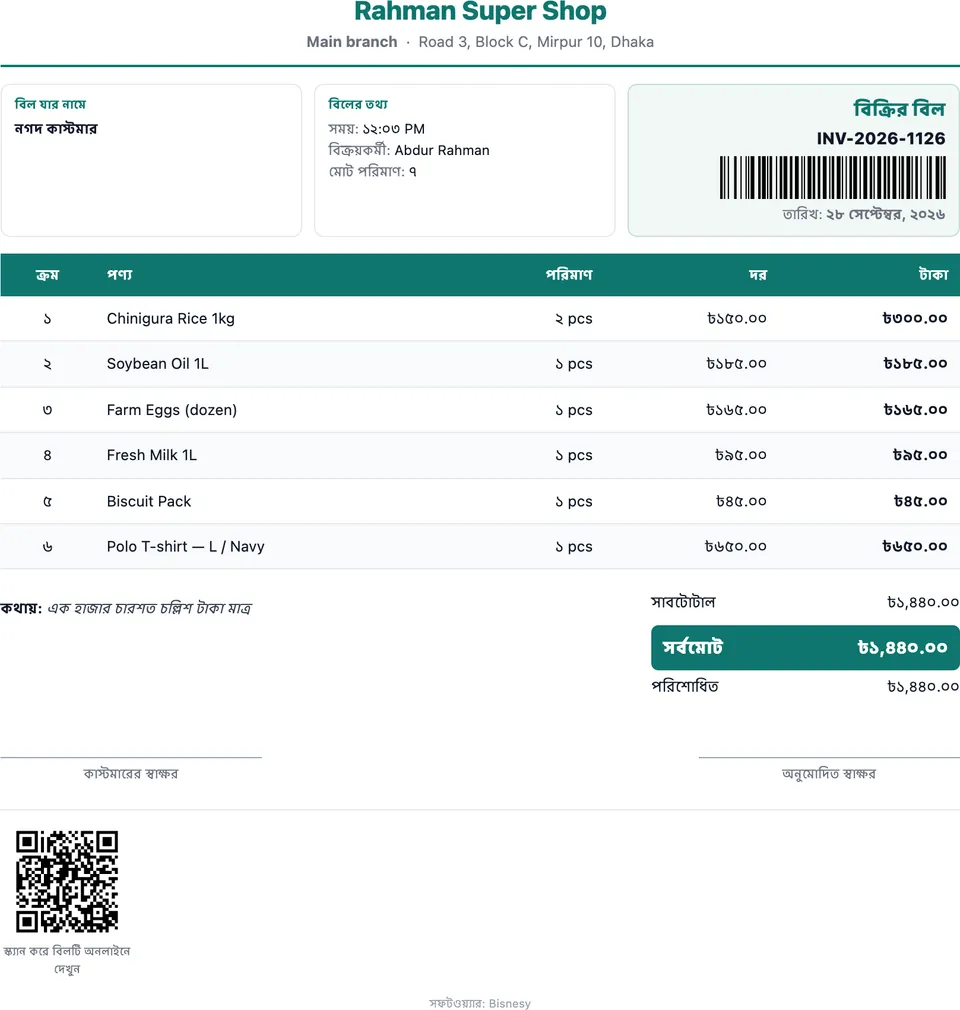
Task: Select the salesperson name "Abdur Rahman"
Action: (442, 150)
